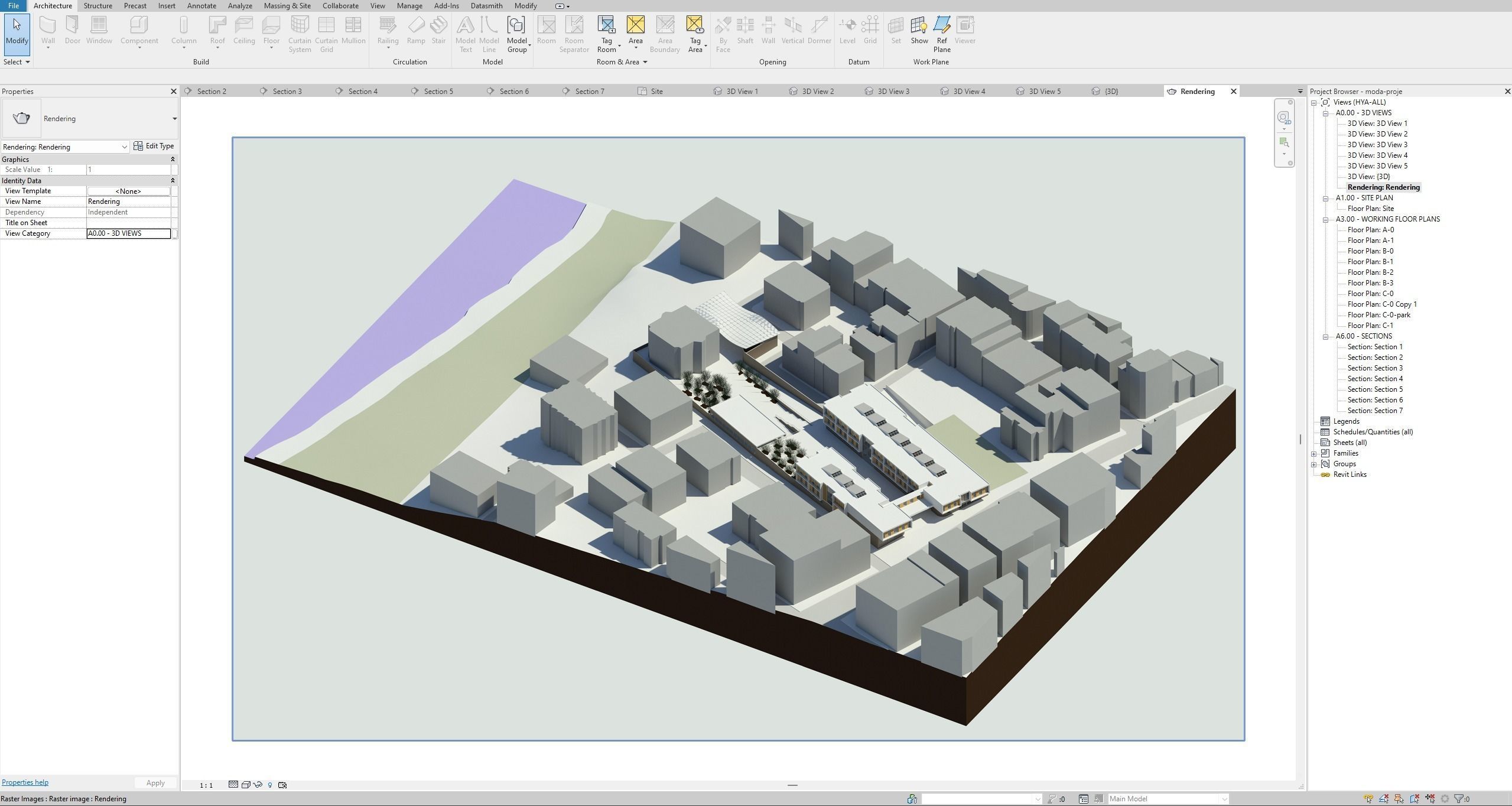The height and width of the screenshot is (806, 1512).
Task: Switch to the 3D View 3 tab
Action: pos(893,91)
